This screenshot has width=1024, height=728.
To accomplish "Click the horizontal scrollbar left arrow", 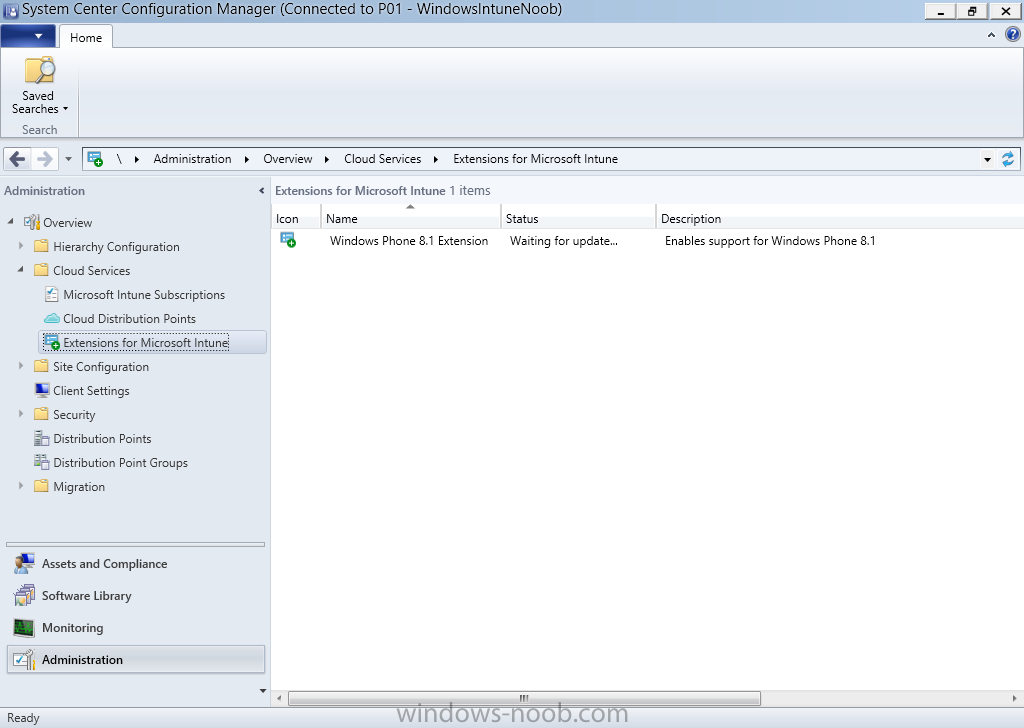I will tap(280, 699).
